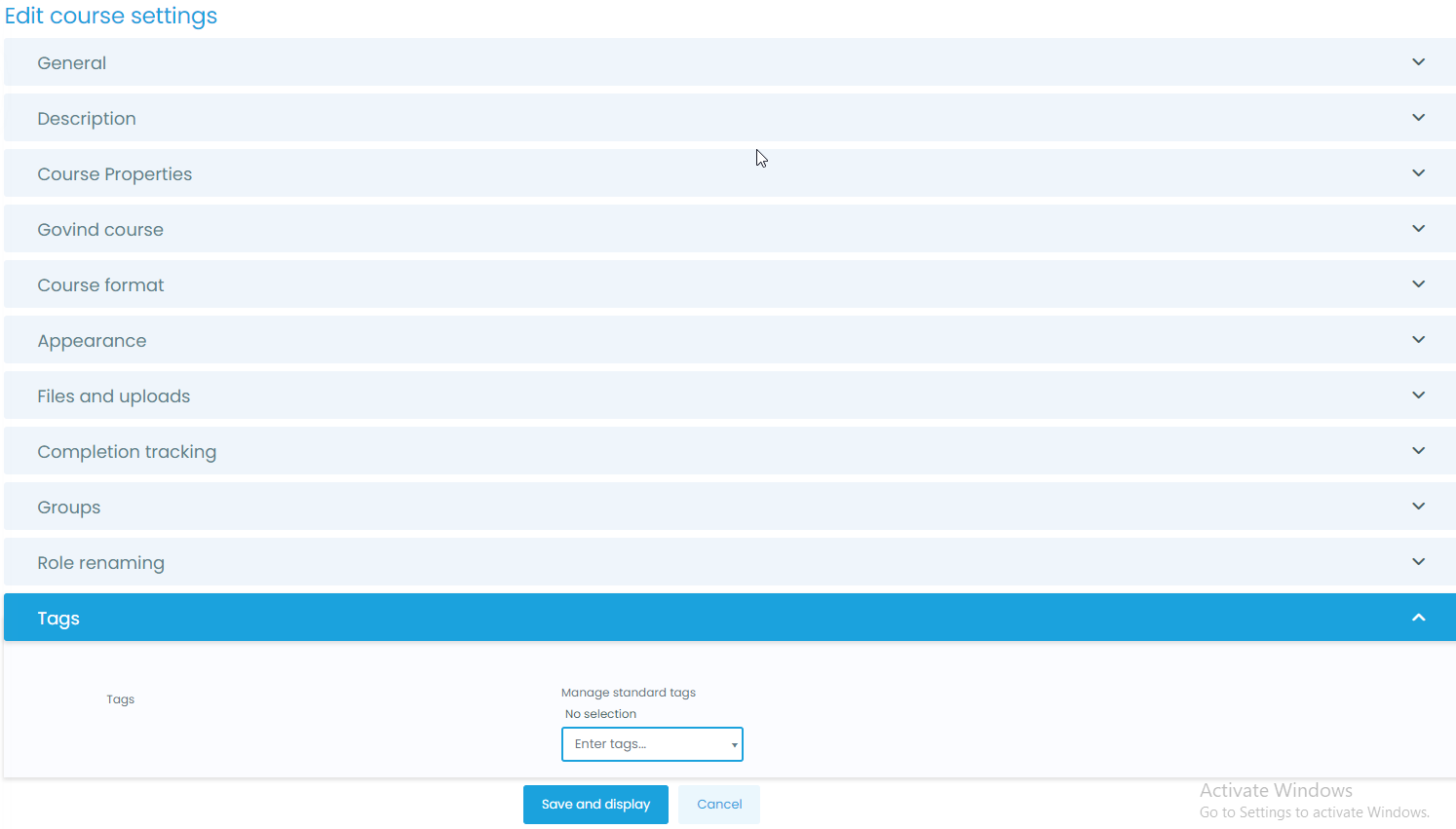Open the Govind course section arrow

(x=1418, y=229)
